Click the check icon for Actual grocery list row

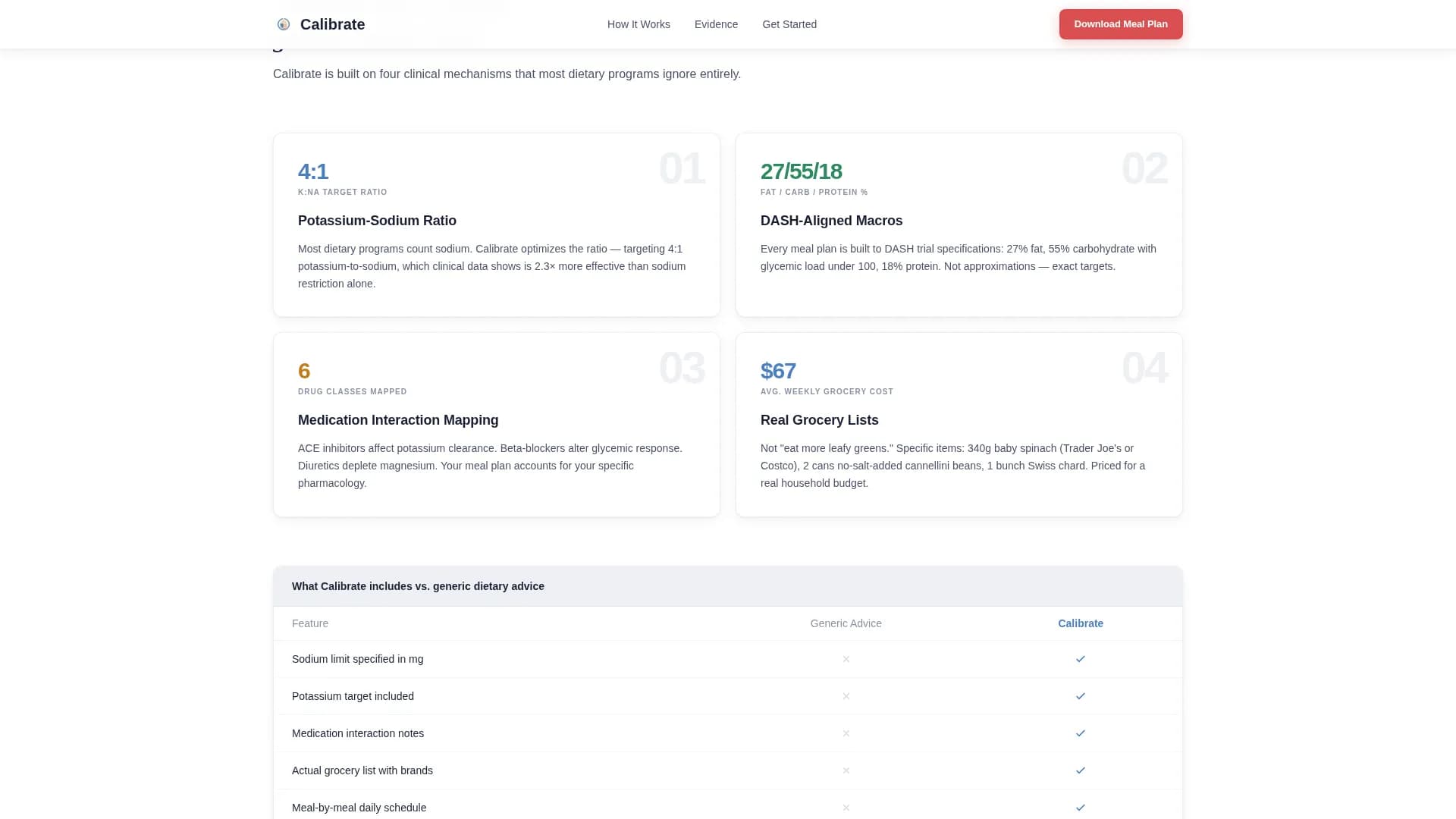1081,770
